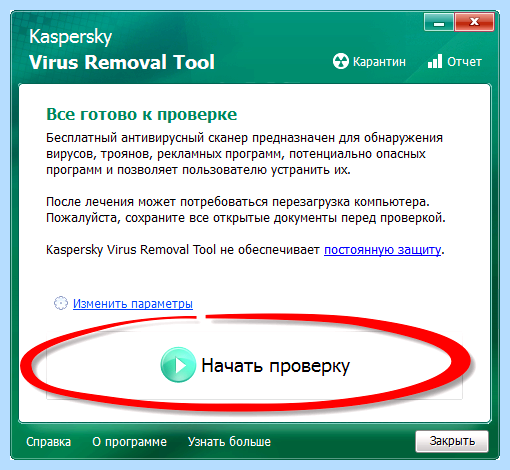Click the report bar chart icon
Image resolution: width=510 pixels, height=470 pixels.
click(x=435, y=62)
